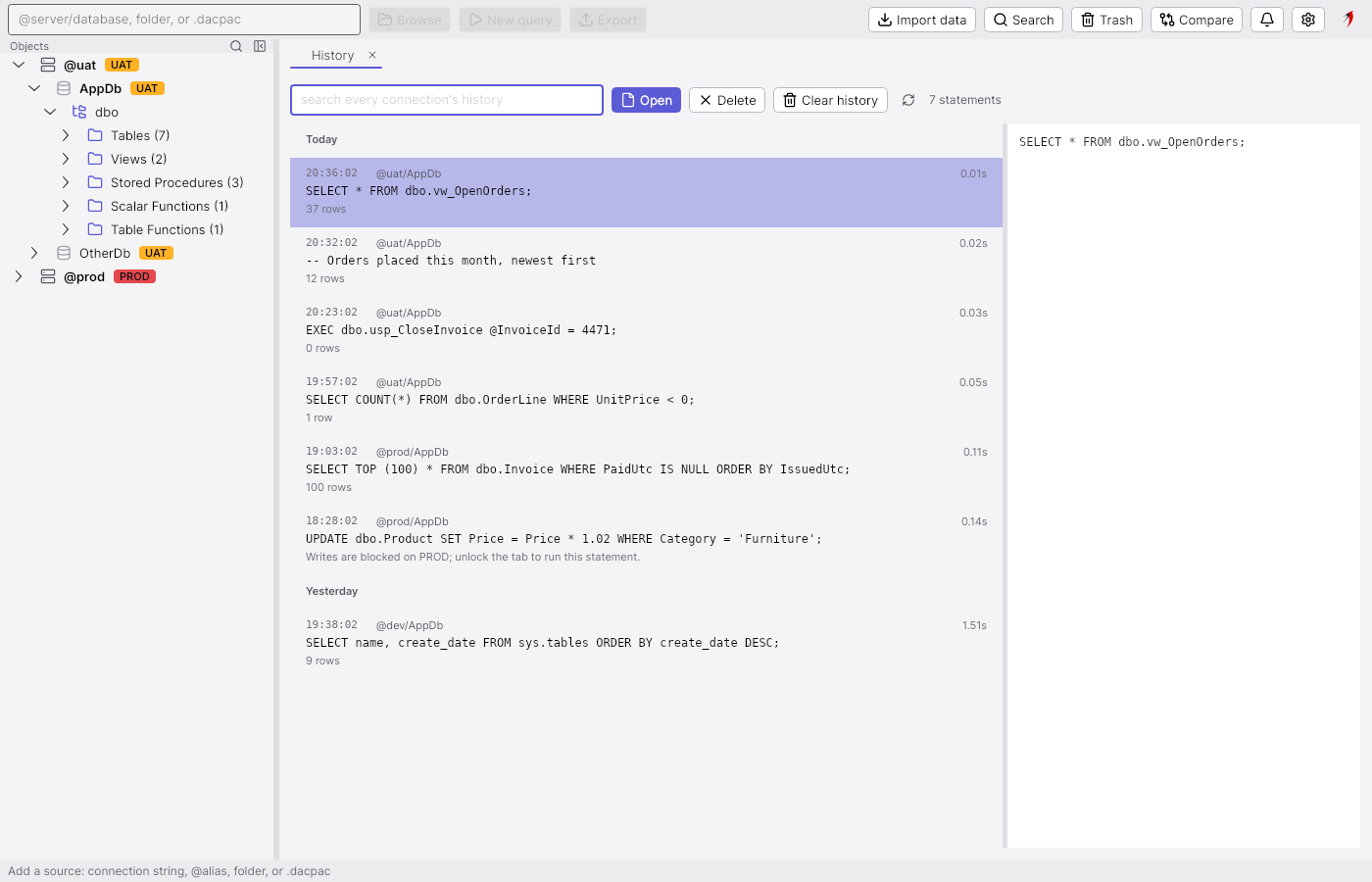Click the Compare button
The image size is (1372, 882).
[x=1197, y=20]
